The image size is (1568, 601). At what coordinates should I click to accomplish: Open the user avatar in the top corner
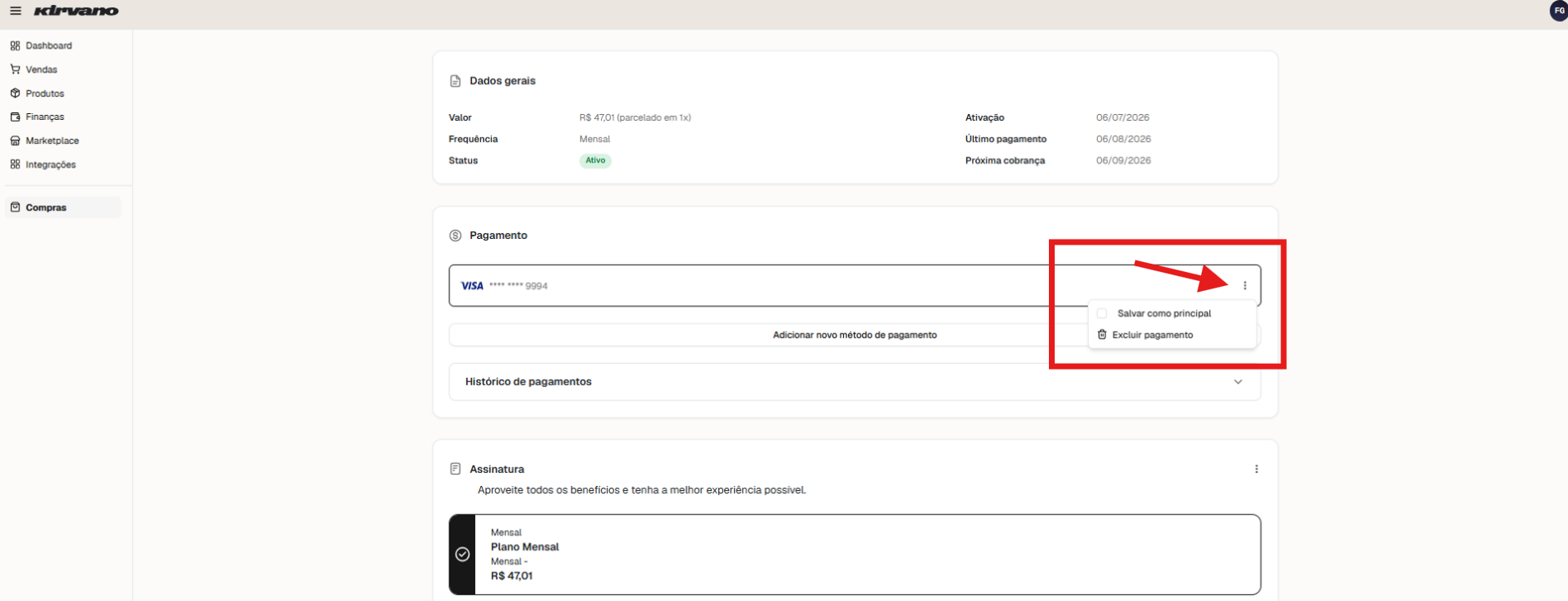click(1559, 11)
